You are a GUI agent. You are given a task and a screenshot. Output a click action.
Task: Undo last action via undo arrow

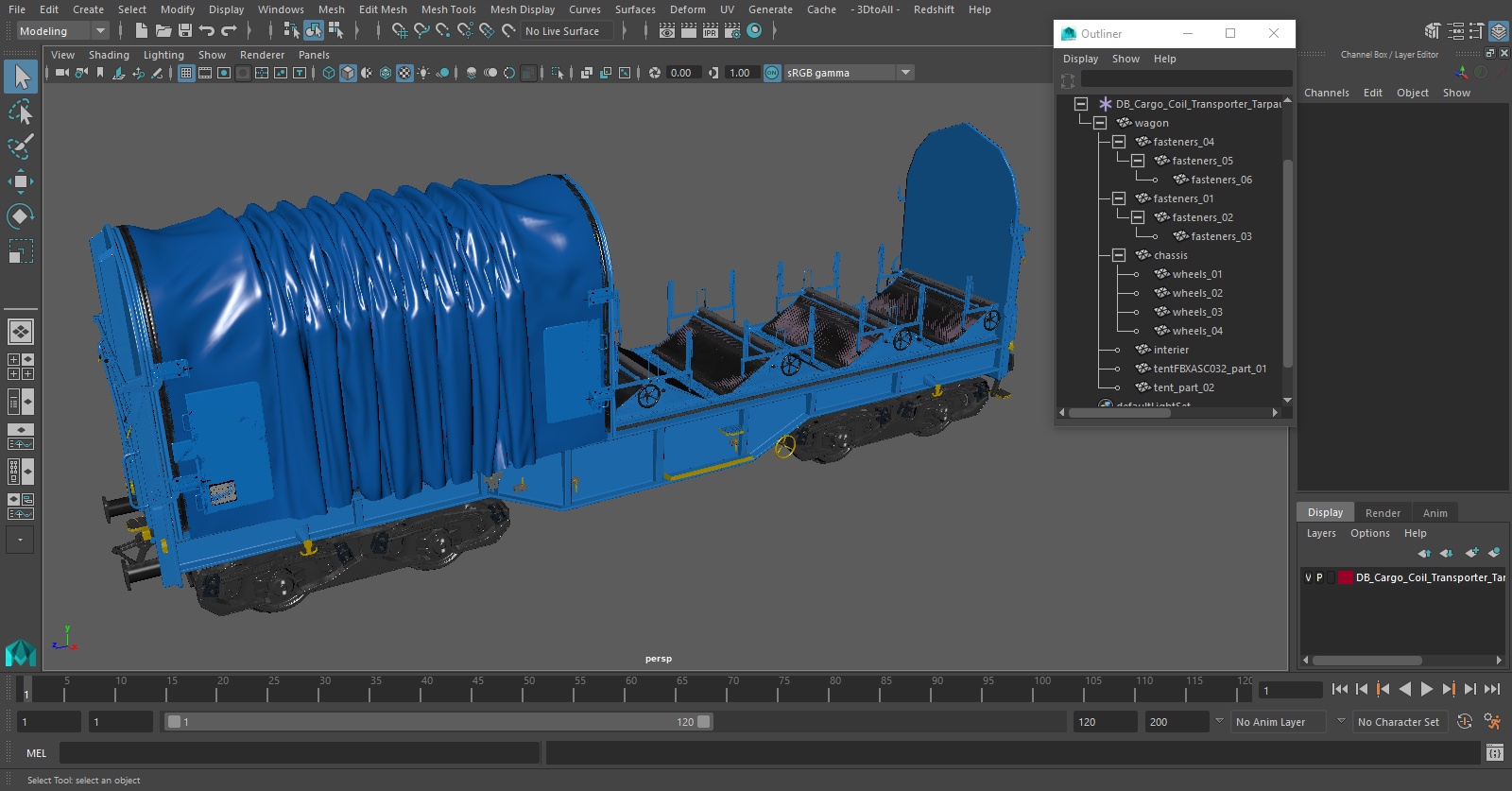[207, 31]
